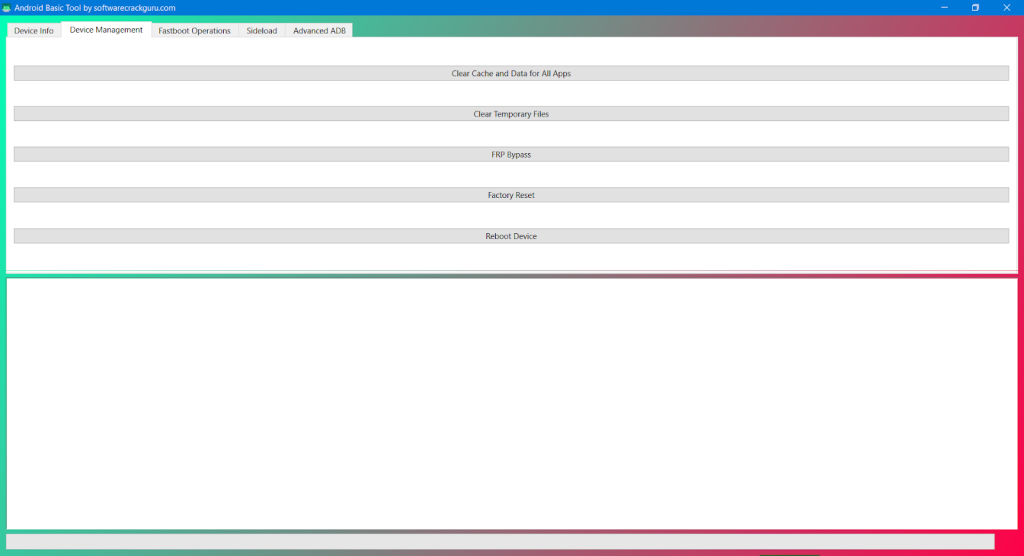Start FRP Bypass
Viewport: 1024px width, 556px height.
click(511, 154)
